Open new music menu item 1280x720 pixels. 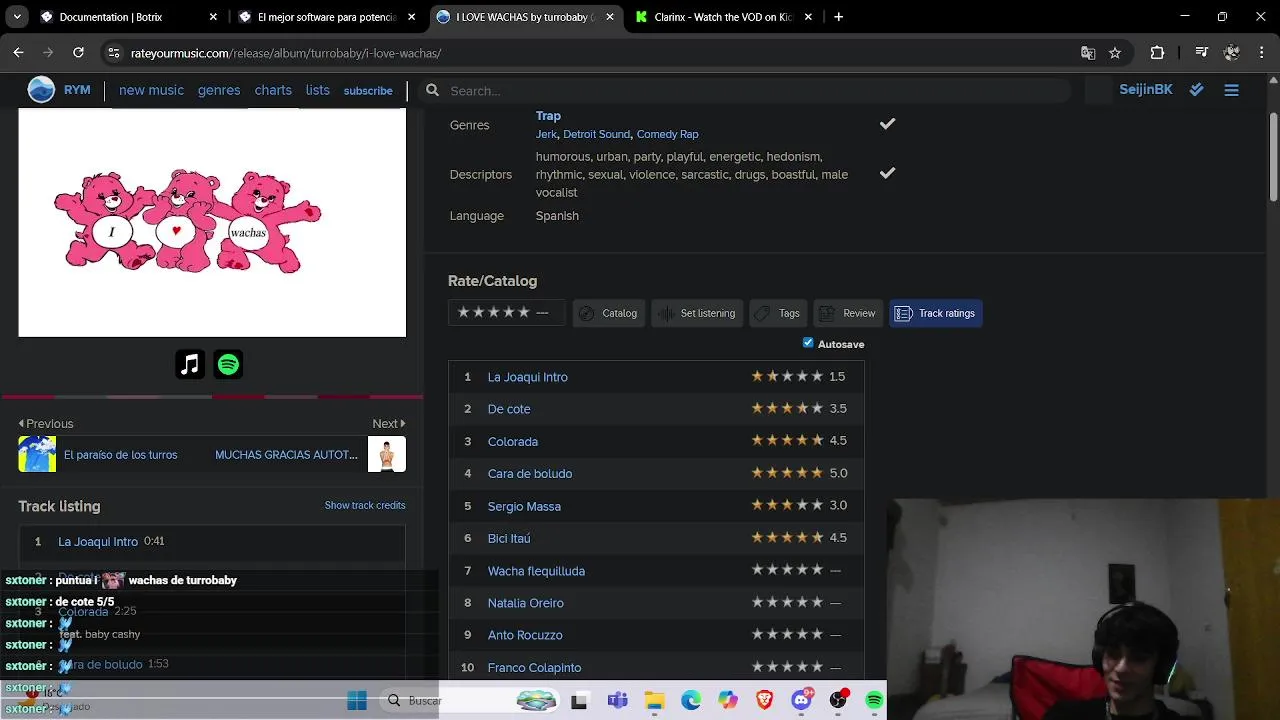[151, 90]
